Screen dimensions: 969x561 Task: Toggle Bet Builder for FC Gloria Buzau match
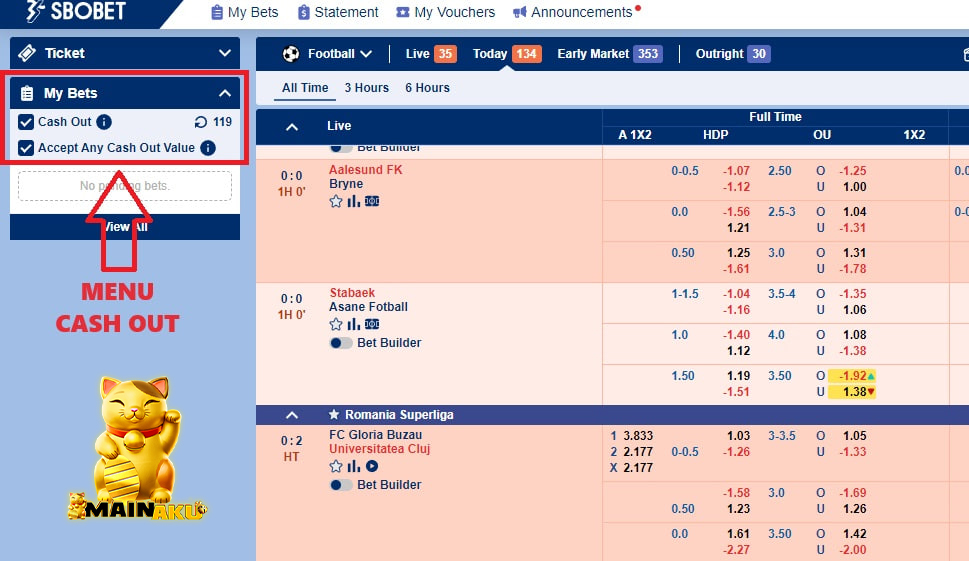pos(341,485)
